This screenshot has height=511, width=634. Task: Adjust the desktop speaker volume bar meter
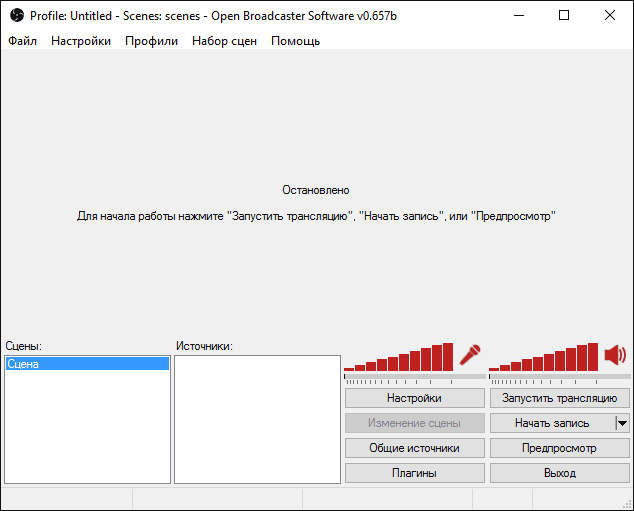point(543,357)
